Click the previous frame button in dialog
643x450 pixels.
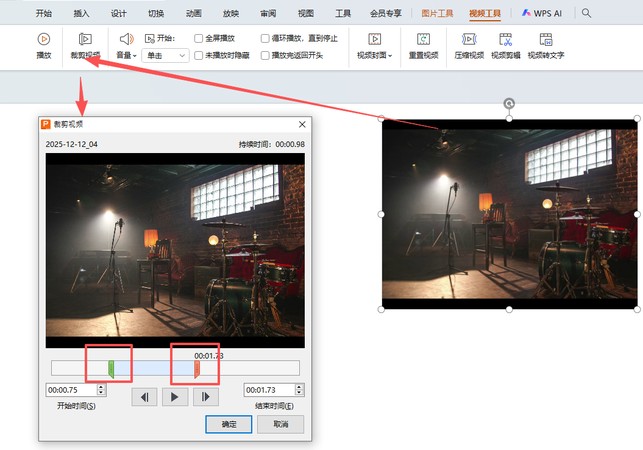[144, 397]
